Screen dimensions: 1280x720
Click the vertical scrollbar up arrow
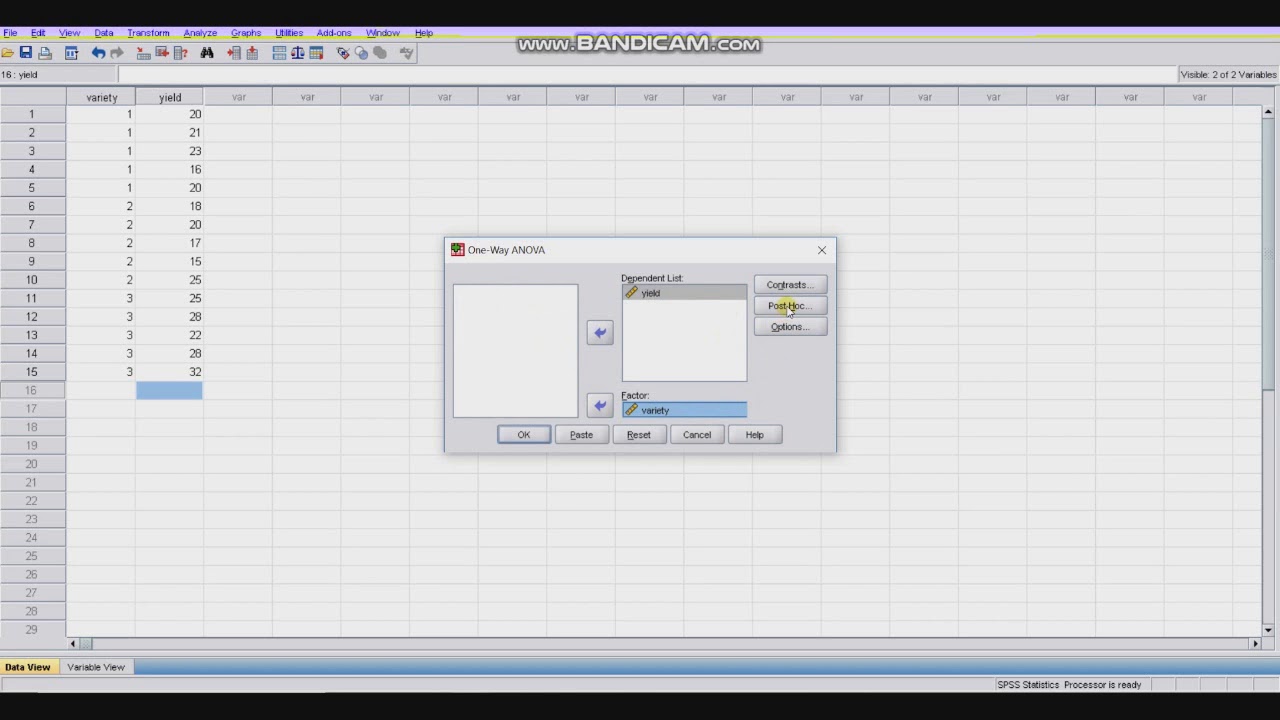click(x=1269, y=112)
